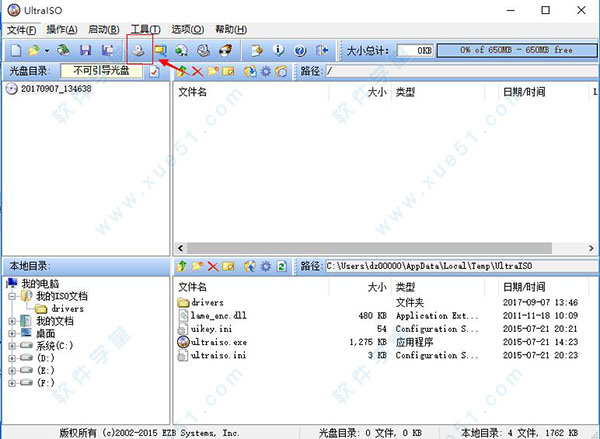600x439 pixels.
Task: Click the Save floppy disk icon
Action: pos(85,49)
